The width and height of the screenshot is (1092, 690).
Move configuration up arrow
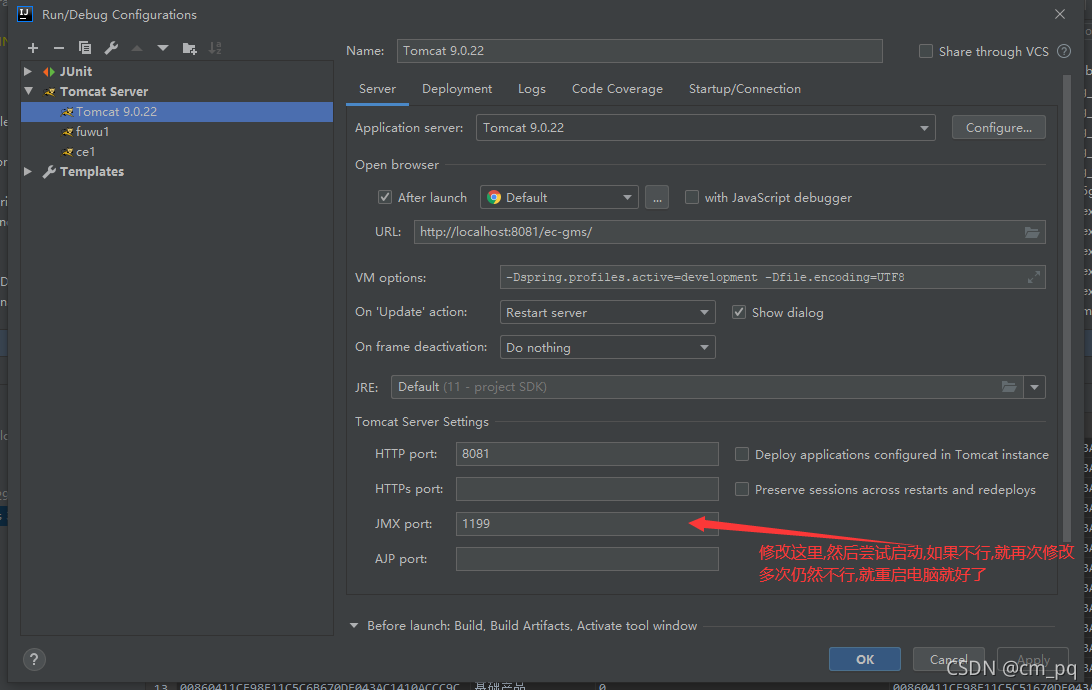coord(137,48)
